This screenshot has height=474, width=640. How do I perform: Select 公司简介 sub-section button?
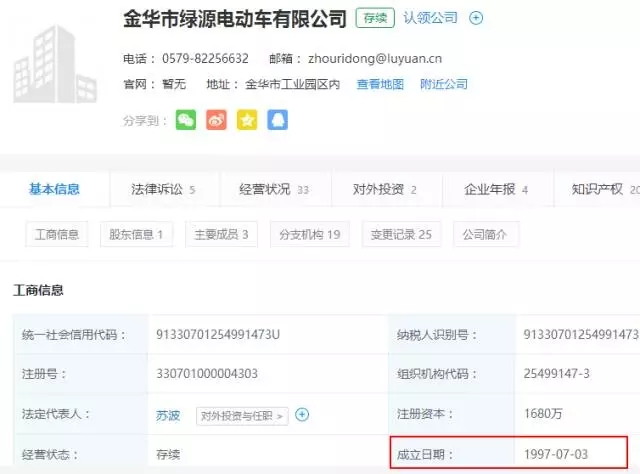tap(486, 234)
